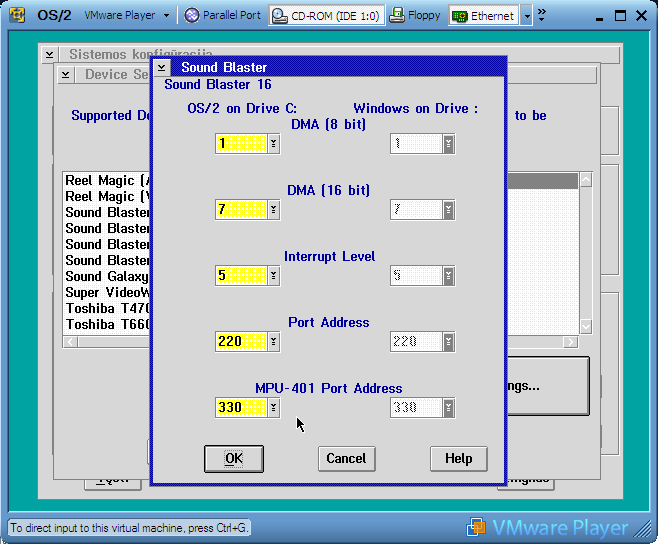Expand Windows DMA (16 bit) dropdown
The image size is (658, 544).
pyautogui.click(x=449, y=209)
